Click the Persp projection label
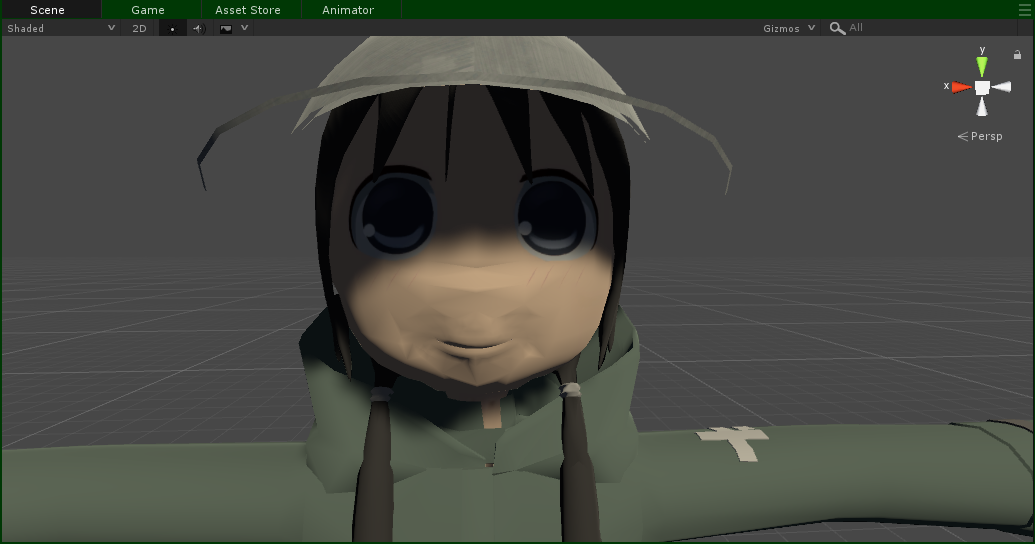 [984, 137]
